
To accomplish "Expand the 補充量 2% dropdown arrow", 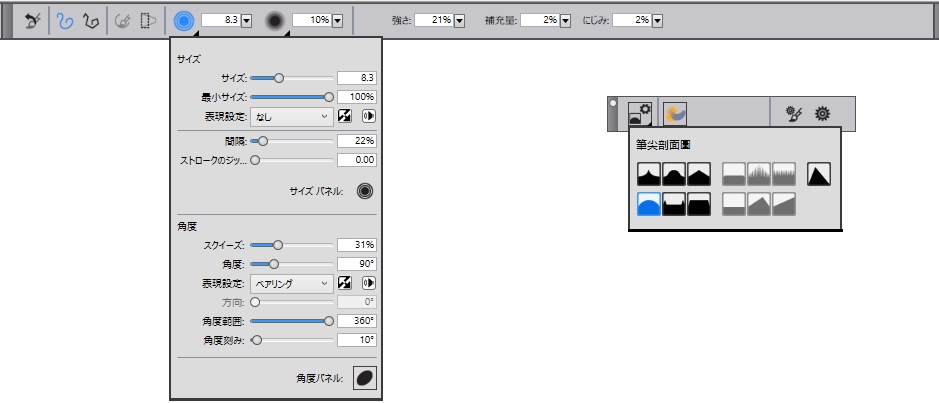I will pos(566,20).
